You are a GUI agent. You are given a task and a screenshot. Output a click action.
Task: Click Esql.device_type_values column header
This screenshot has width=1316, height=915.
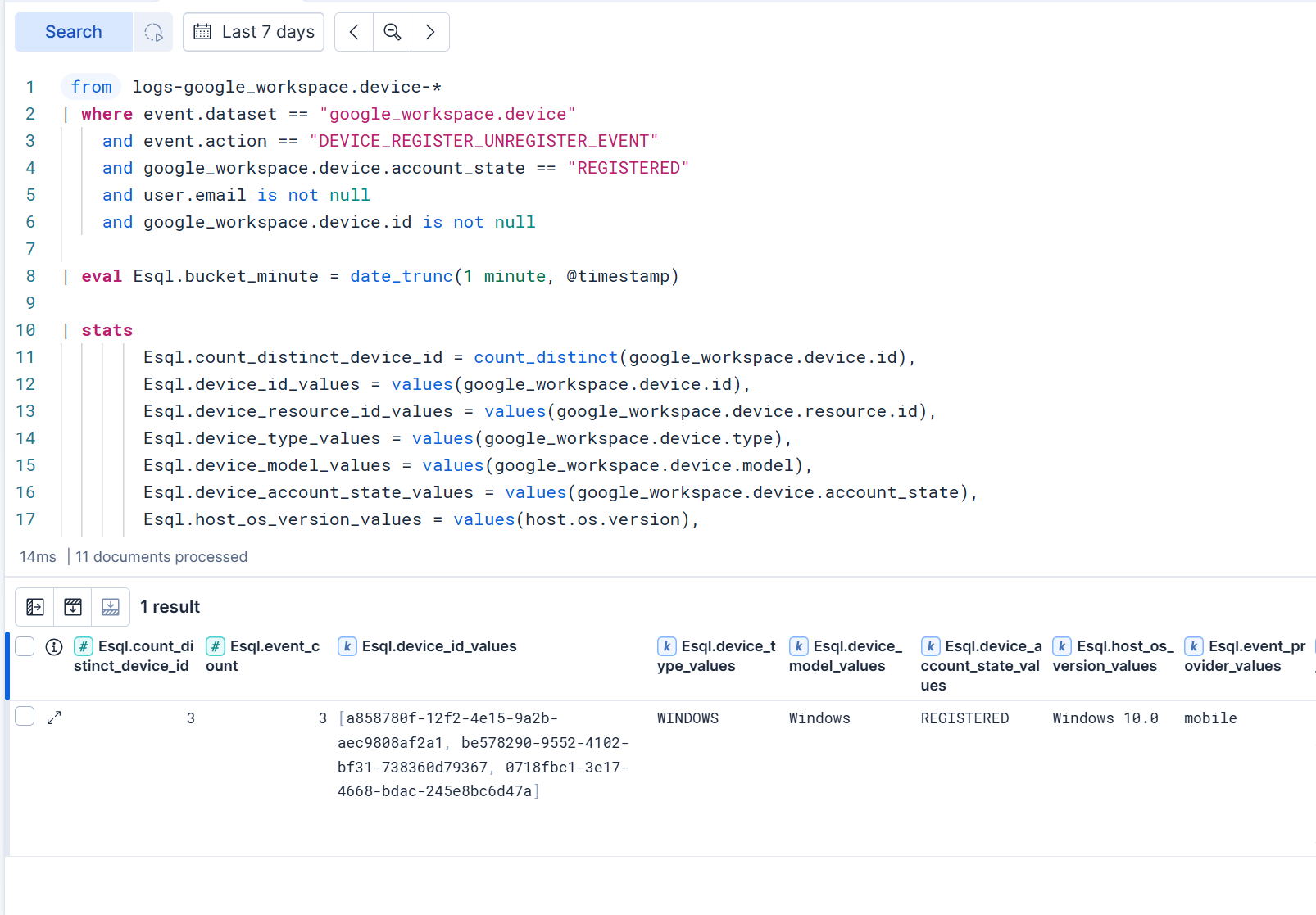tap(717, 656)
